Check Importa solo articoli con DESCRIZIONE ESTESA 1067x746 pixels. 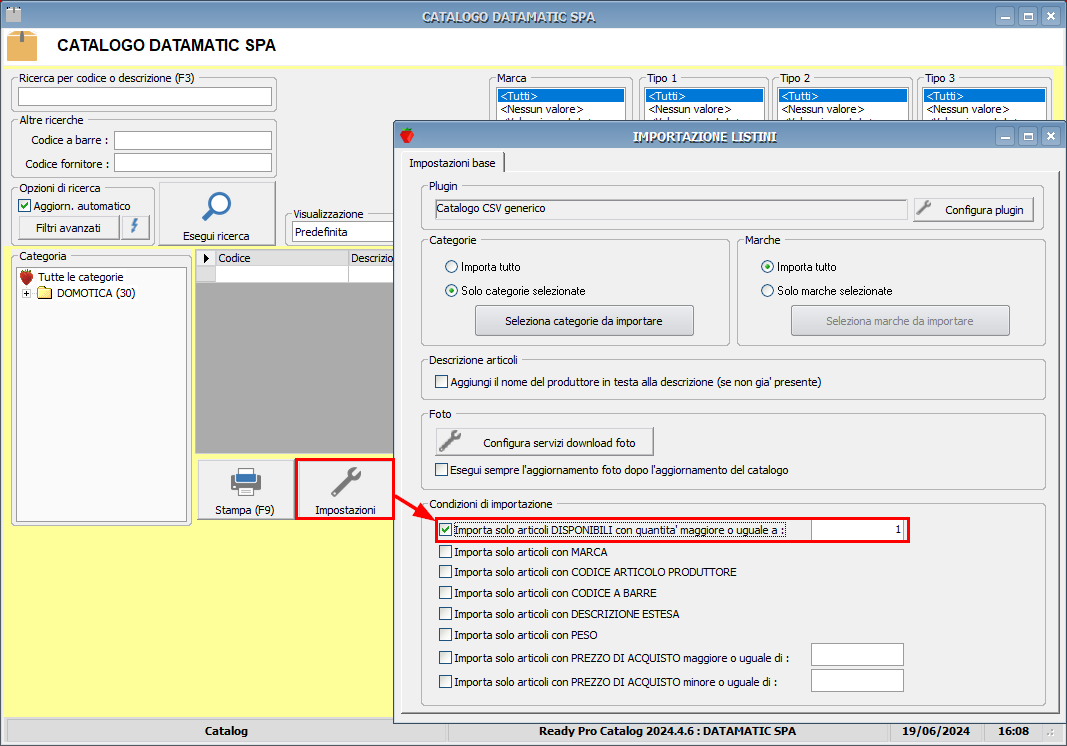(445, 614)
